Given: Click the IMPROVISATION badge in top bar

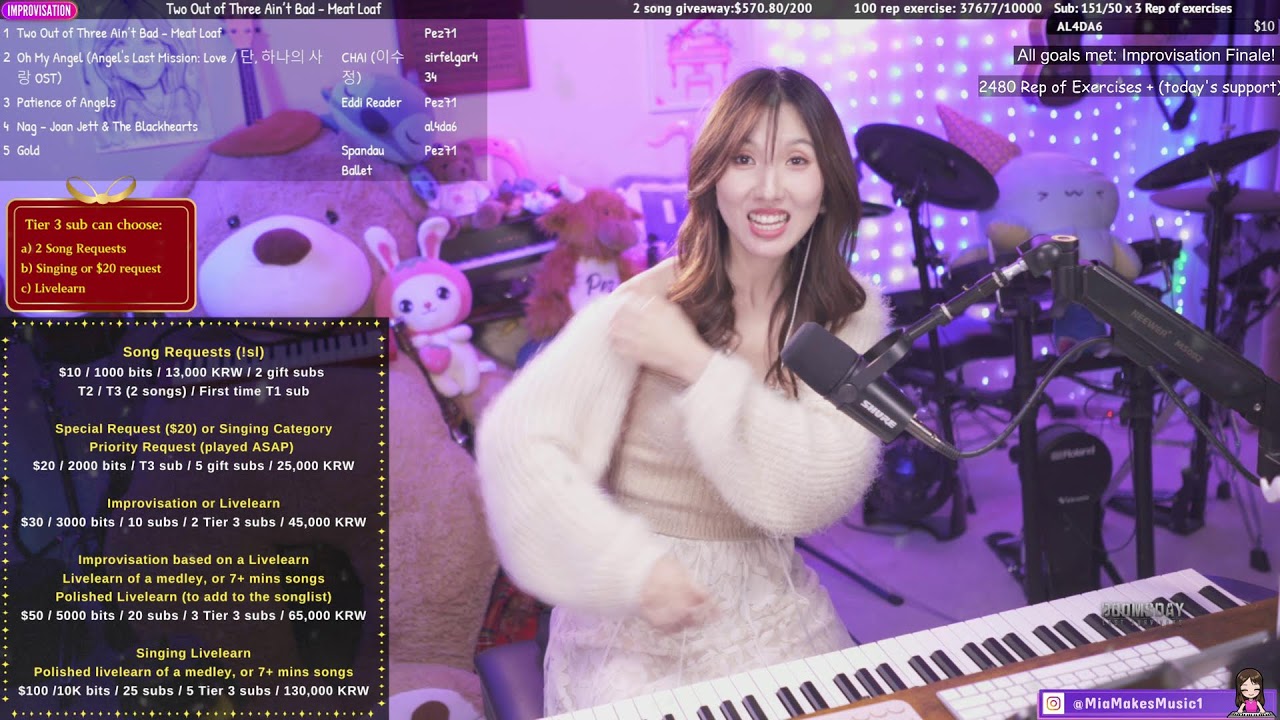Looking at the screenshot, I should click(38, 10).
